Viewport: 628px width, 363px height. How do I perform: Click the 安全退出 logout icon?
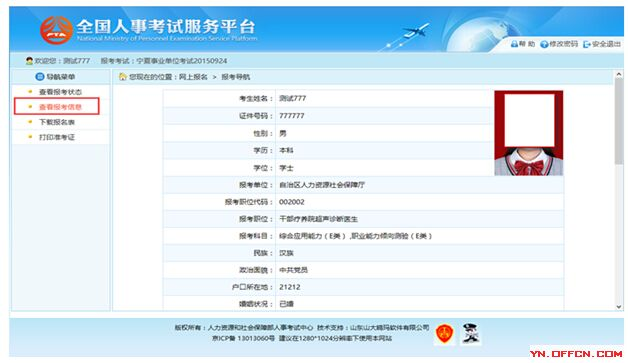[587, 44]
